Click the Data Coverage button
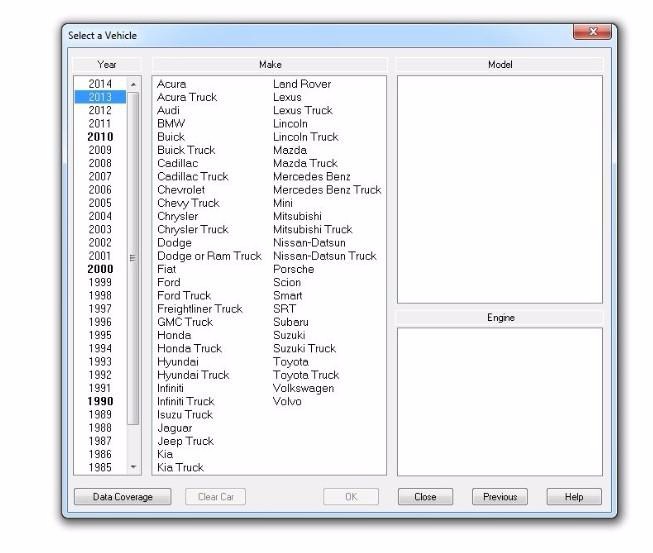This screenshot has height=553, width=653. click(x=123, y=497)
